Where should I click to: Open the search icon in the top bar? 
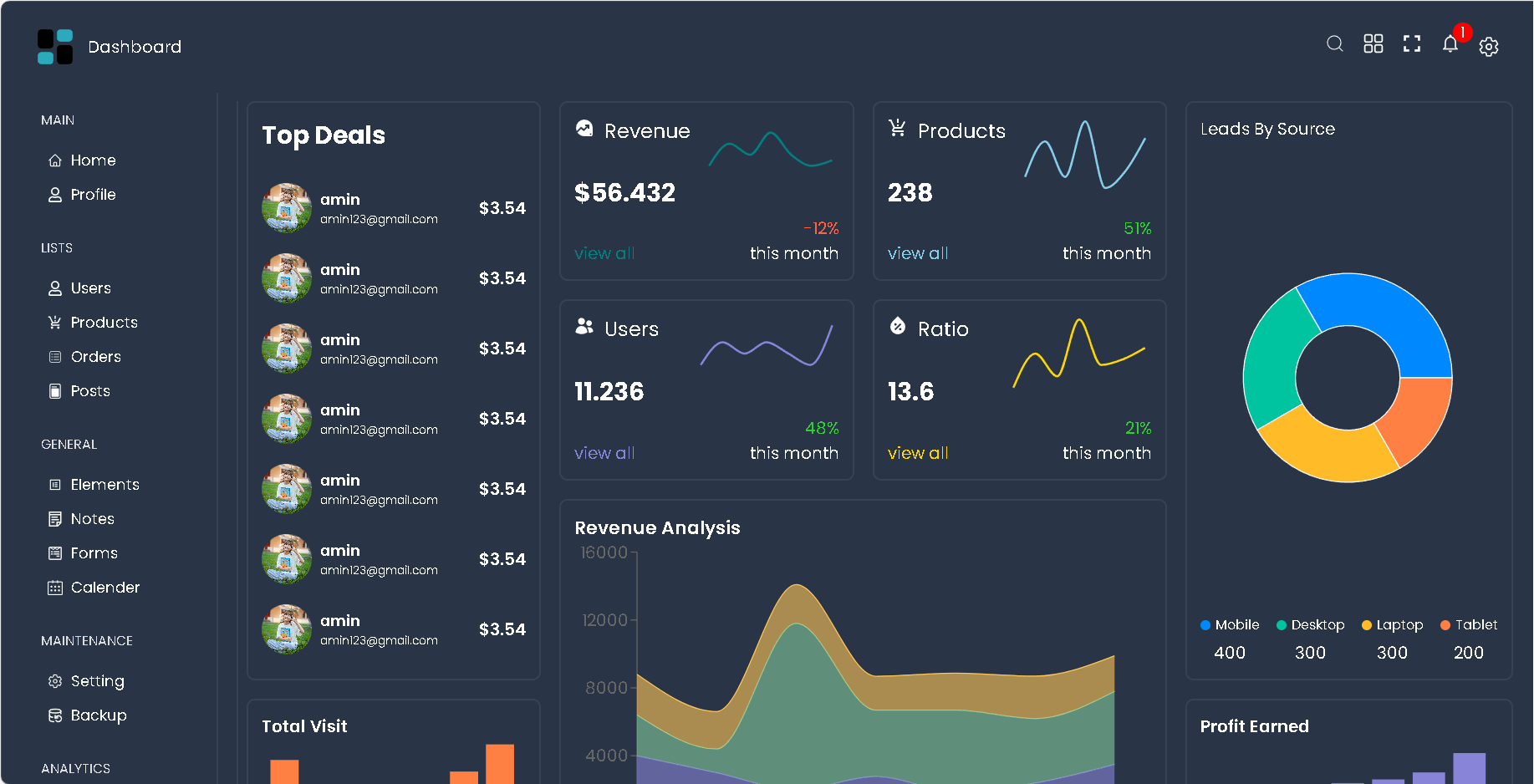point(1334,43)
